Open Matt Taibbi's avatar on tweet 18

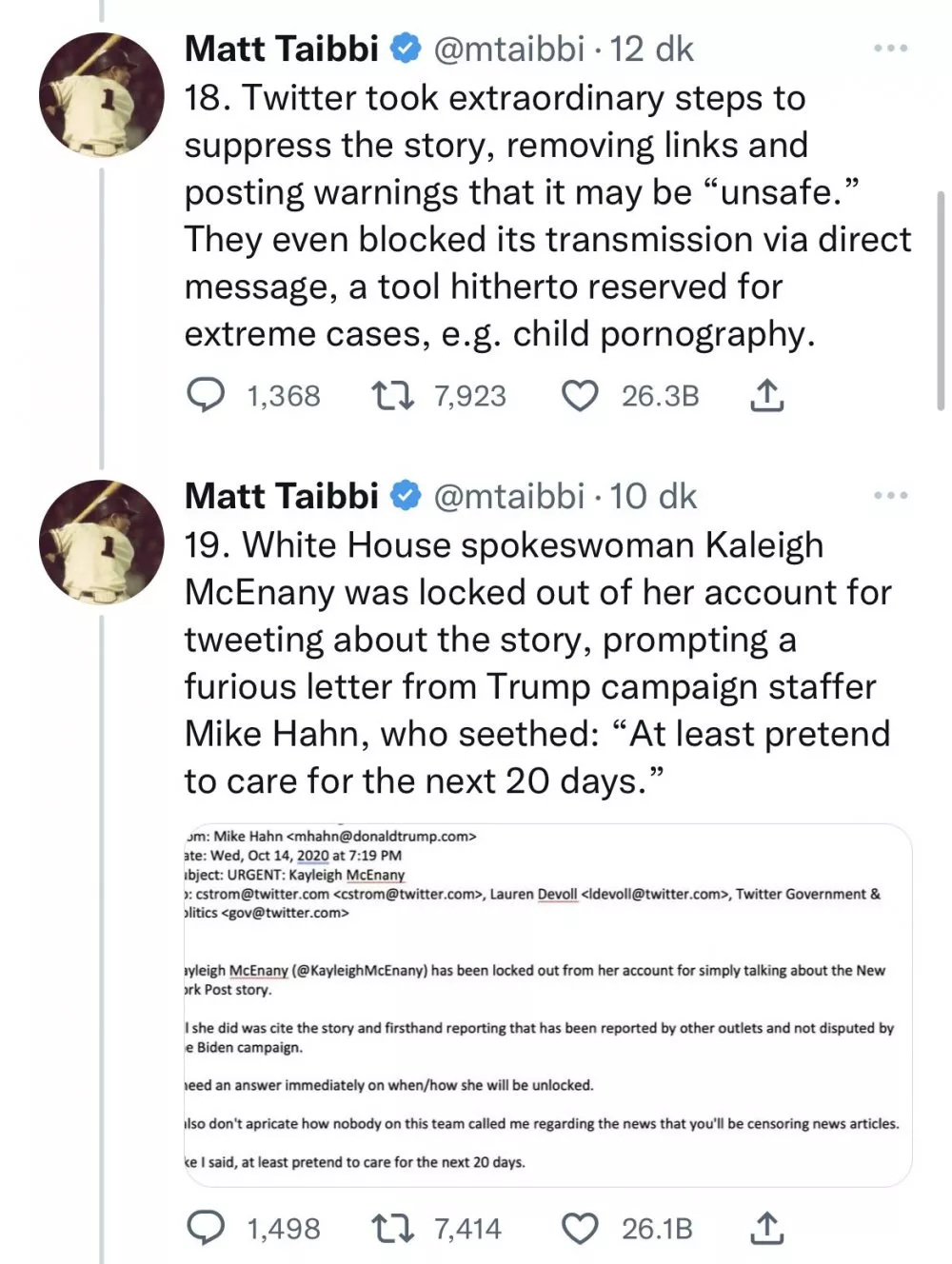(x=101, y=95)
